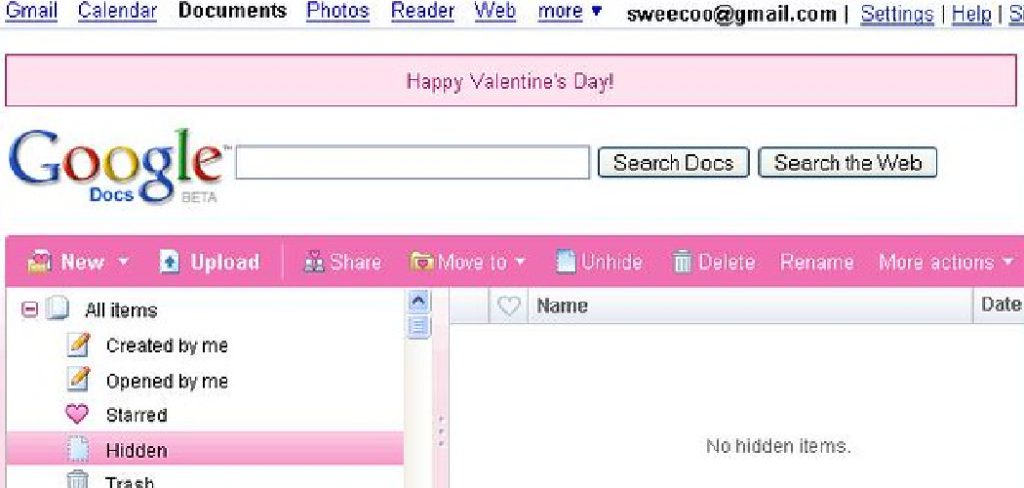Screen dimensions: 1024x488
Task: Click the Unhide document icon
Action: tap(566, 262)
